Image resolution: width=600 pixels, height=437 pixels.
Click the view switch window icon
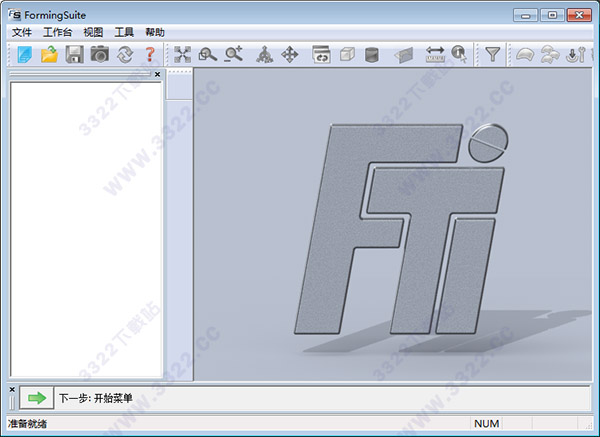[321, 54]
